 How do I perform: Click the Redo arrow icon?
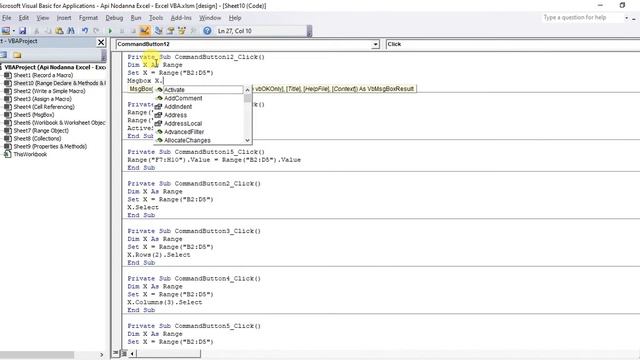click(96, 31)
